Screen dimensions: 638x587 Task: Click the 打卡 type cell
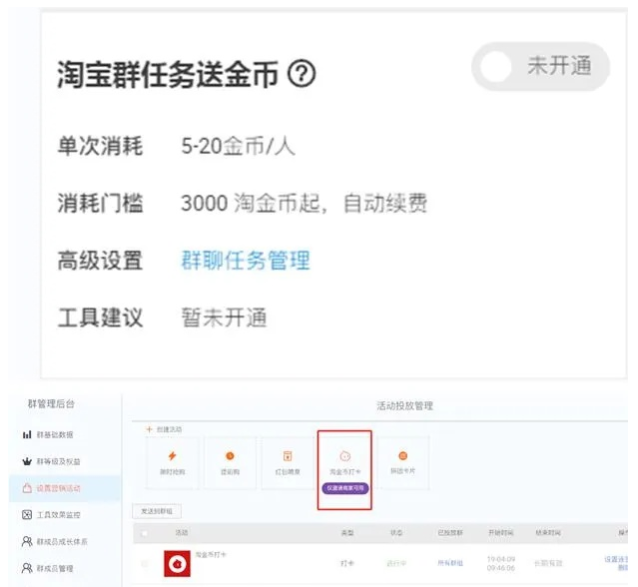coord(347,563)
